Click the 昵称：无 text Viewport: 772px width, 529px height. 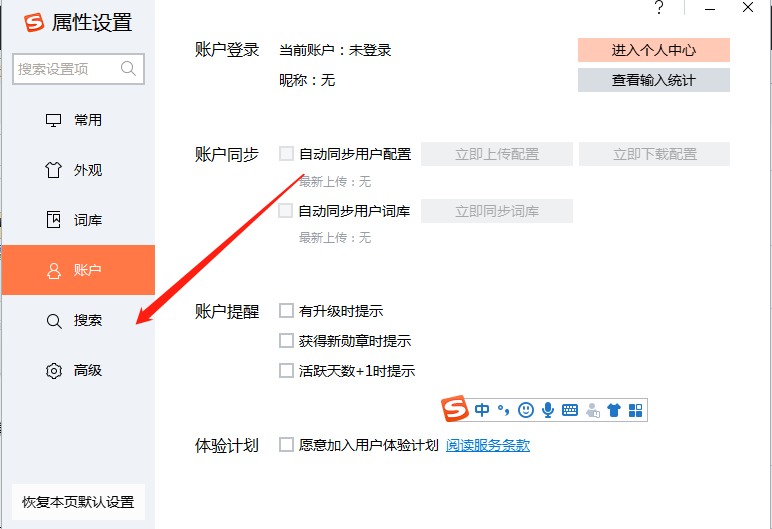click(x=307, y=80)
